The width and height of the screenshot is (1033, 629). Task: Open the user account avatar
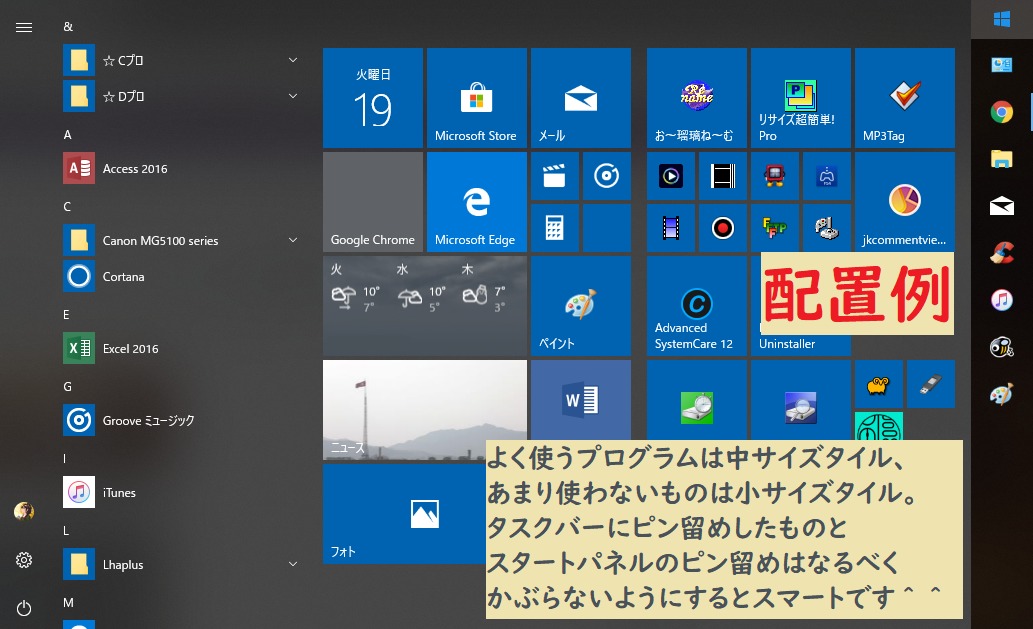[24, 511]
